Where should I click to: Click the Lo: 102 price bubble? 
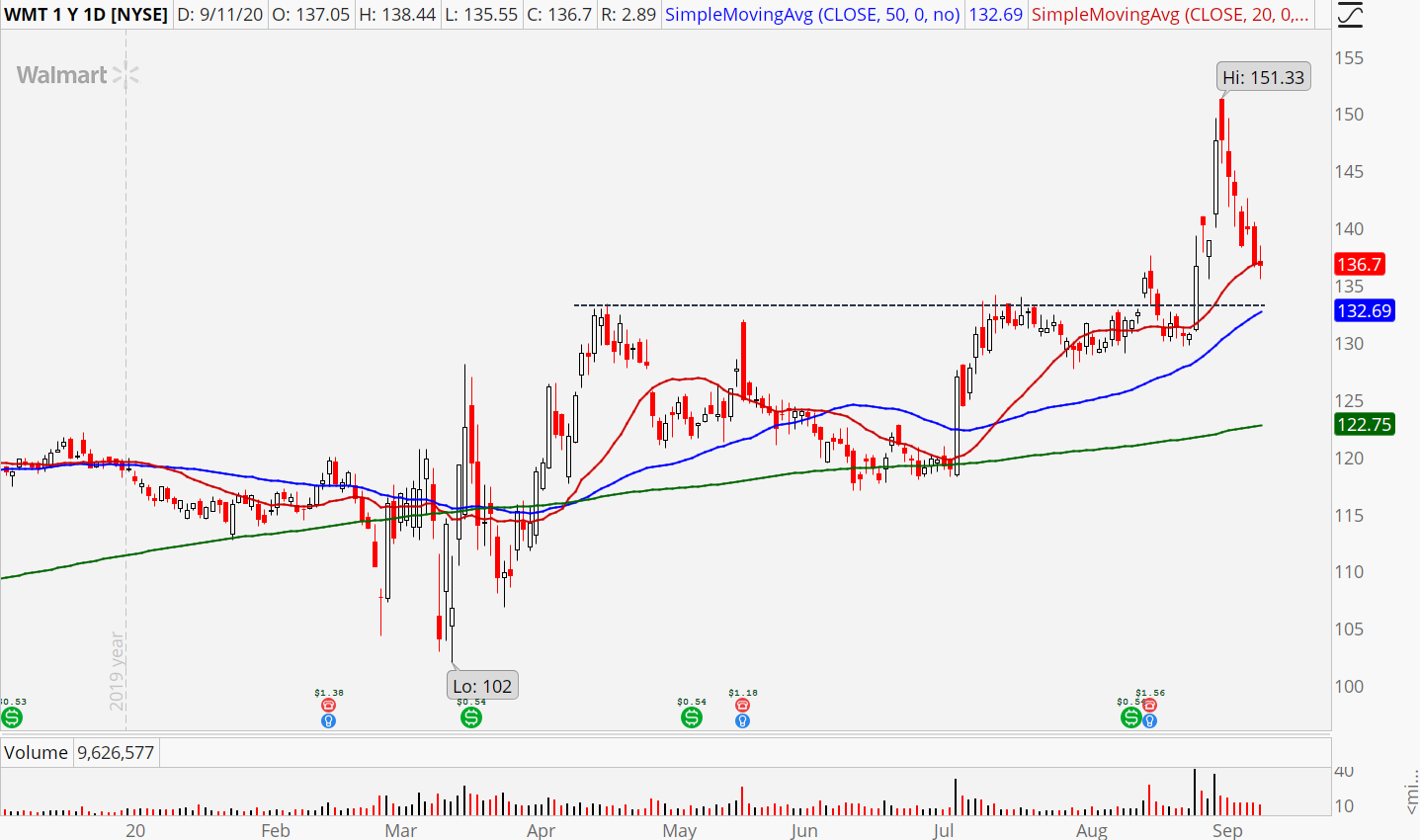tap(482, 686)
